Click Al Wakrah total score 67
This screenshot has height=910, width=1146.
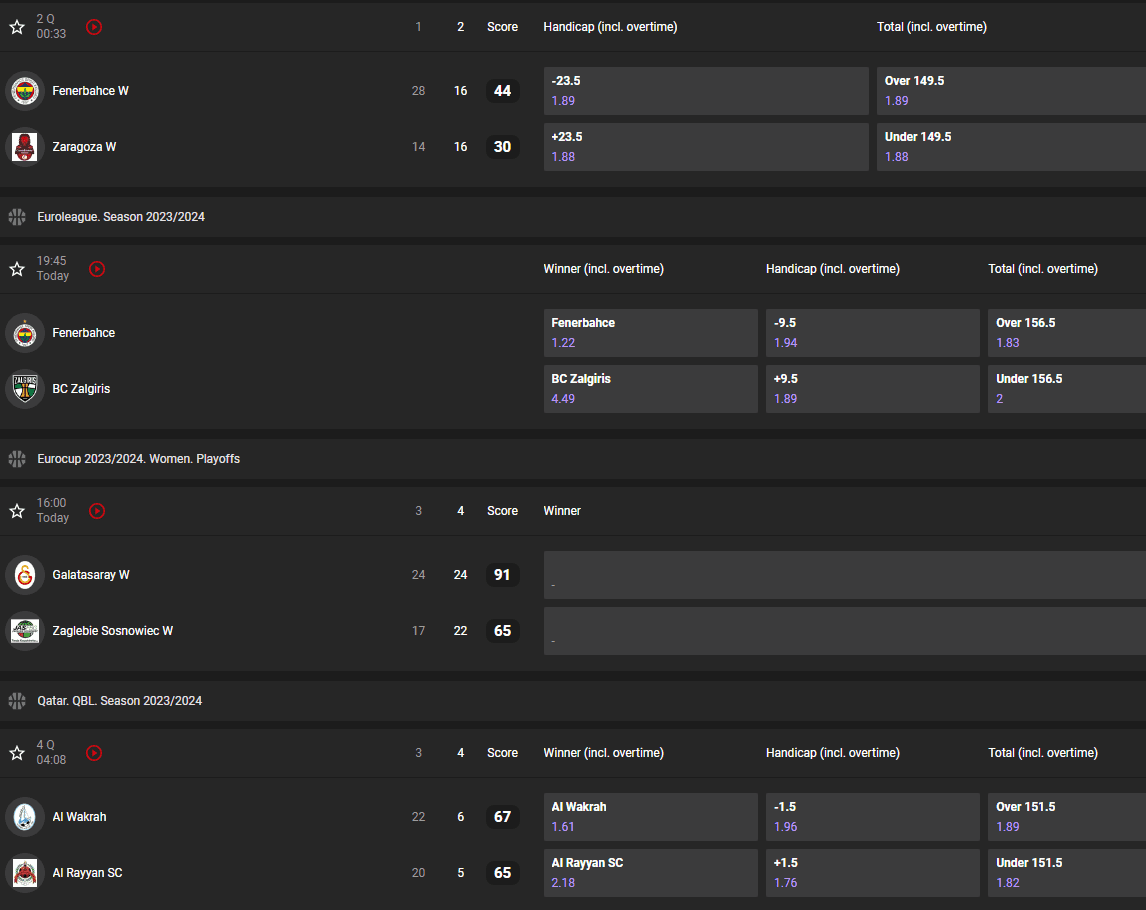pos(503,816)
